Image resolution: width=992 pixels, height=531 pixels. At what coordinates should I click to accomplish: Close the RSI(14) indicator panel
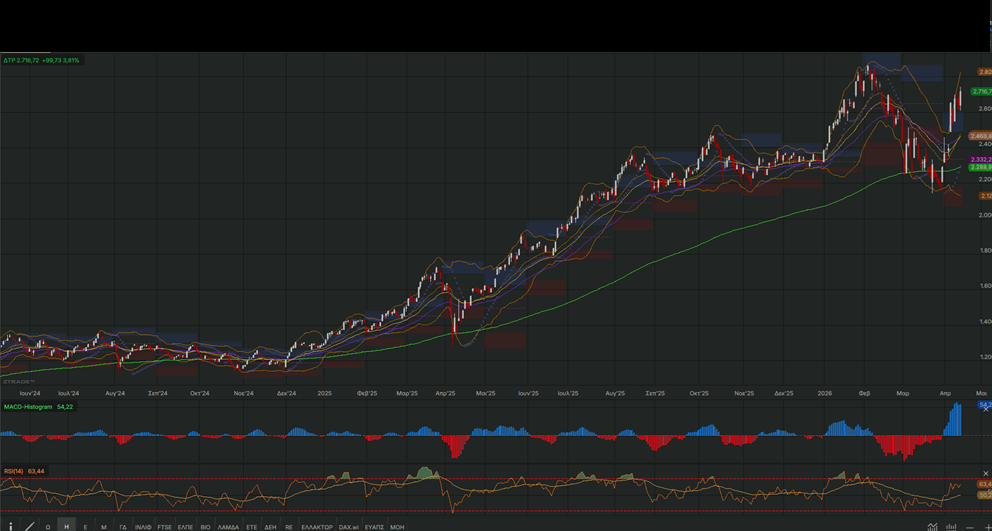tap(985, 473)
